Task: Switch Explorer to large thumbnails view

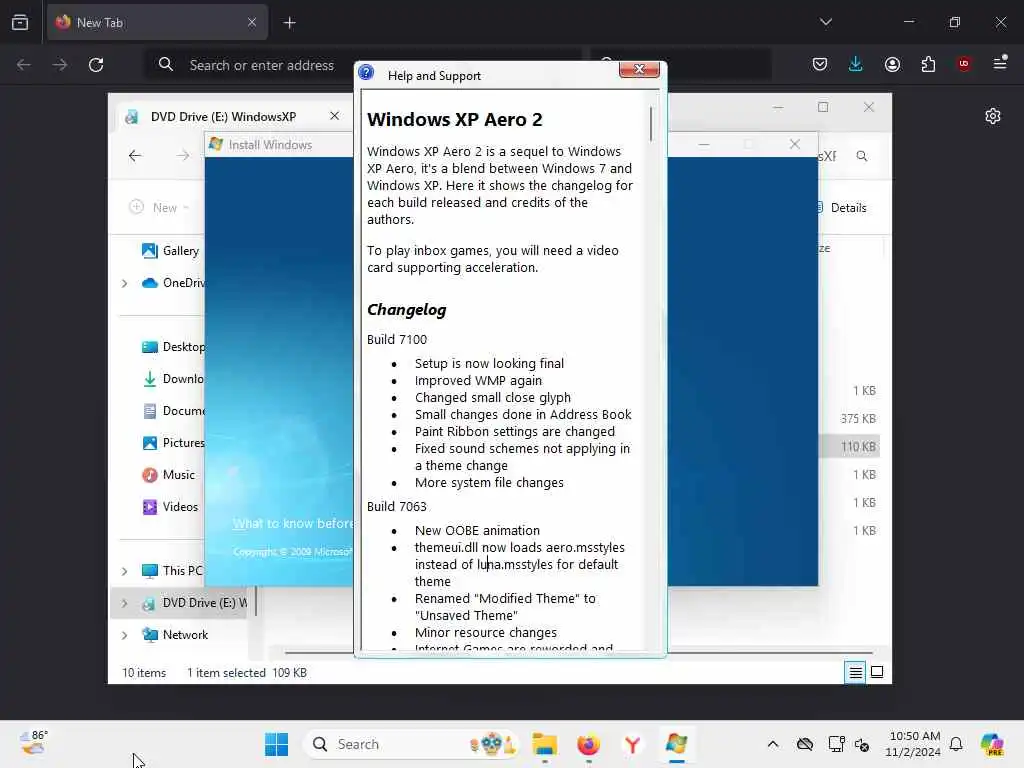Action: point(877,673)
